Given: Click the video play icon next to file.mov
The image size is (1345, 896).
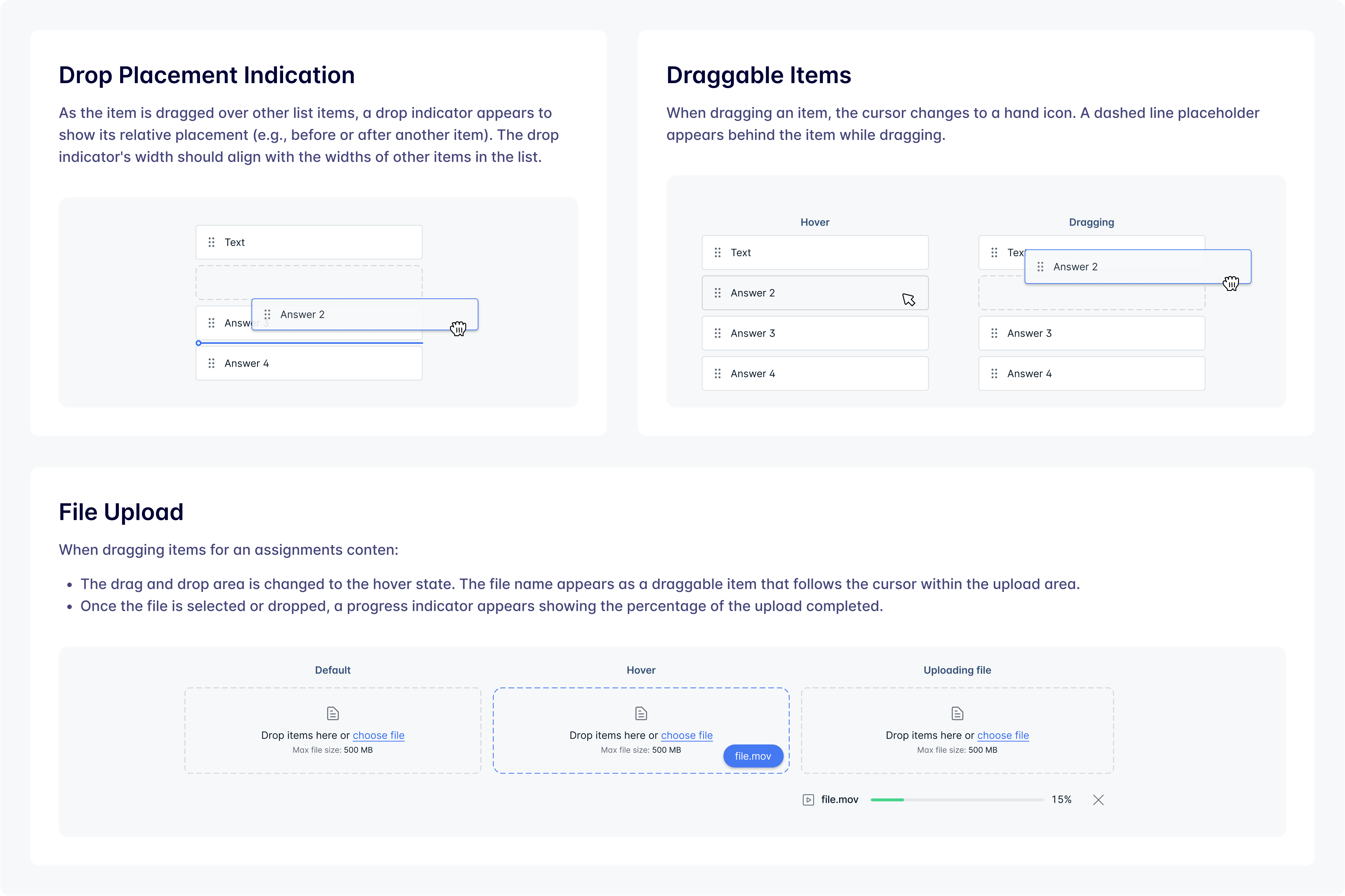Looking at the screenshot, I should (808, 799).
